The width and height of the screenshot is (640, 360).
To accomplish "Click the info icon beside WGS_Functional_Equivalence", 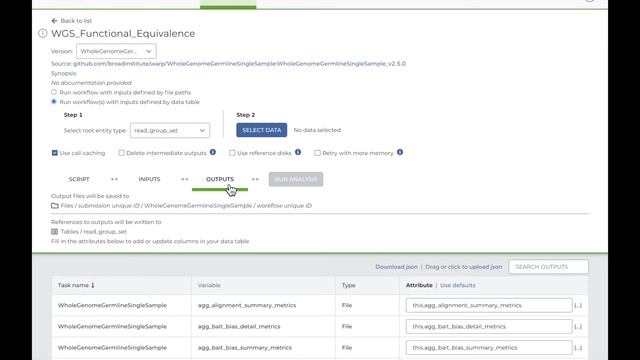I will pyautogui.click(x=43, y=33).
